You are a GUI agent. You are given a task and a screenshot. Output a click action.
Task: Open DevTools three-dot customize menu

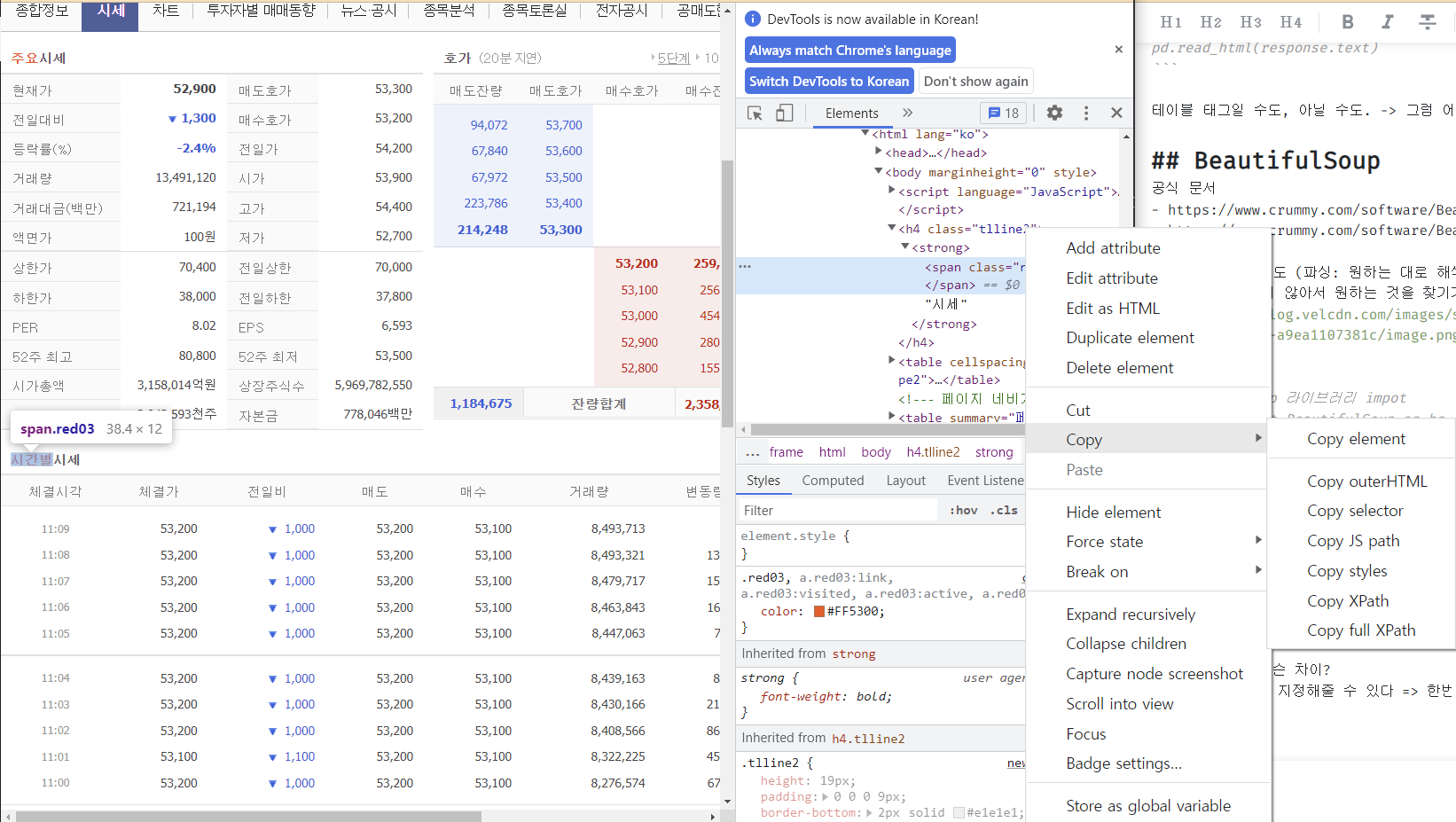tap(1086, 113)
